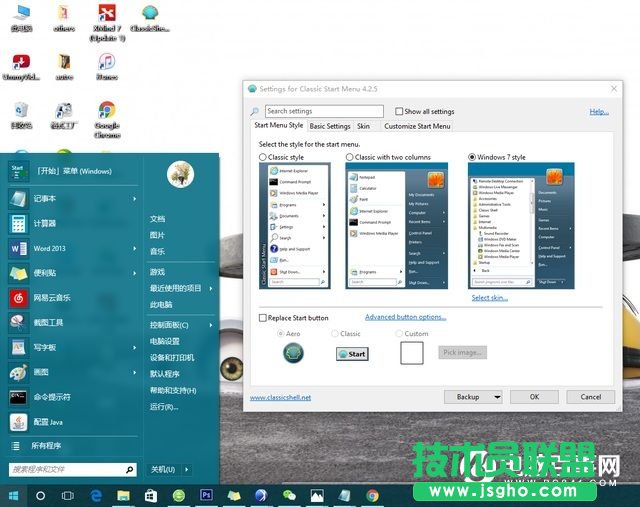Open WeChat from the taskbar
This screenshot has width=640, height=507.
pyautogui.click(x=289, y=496)
